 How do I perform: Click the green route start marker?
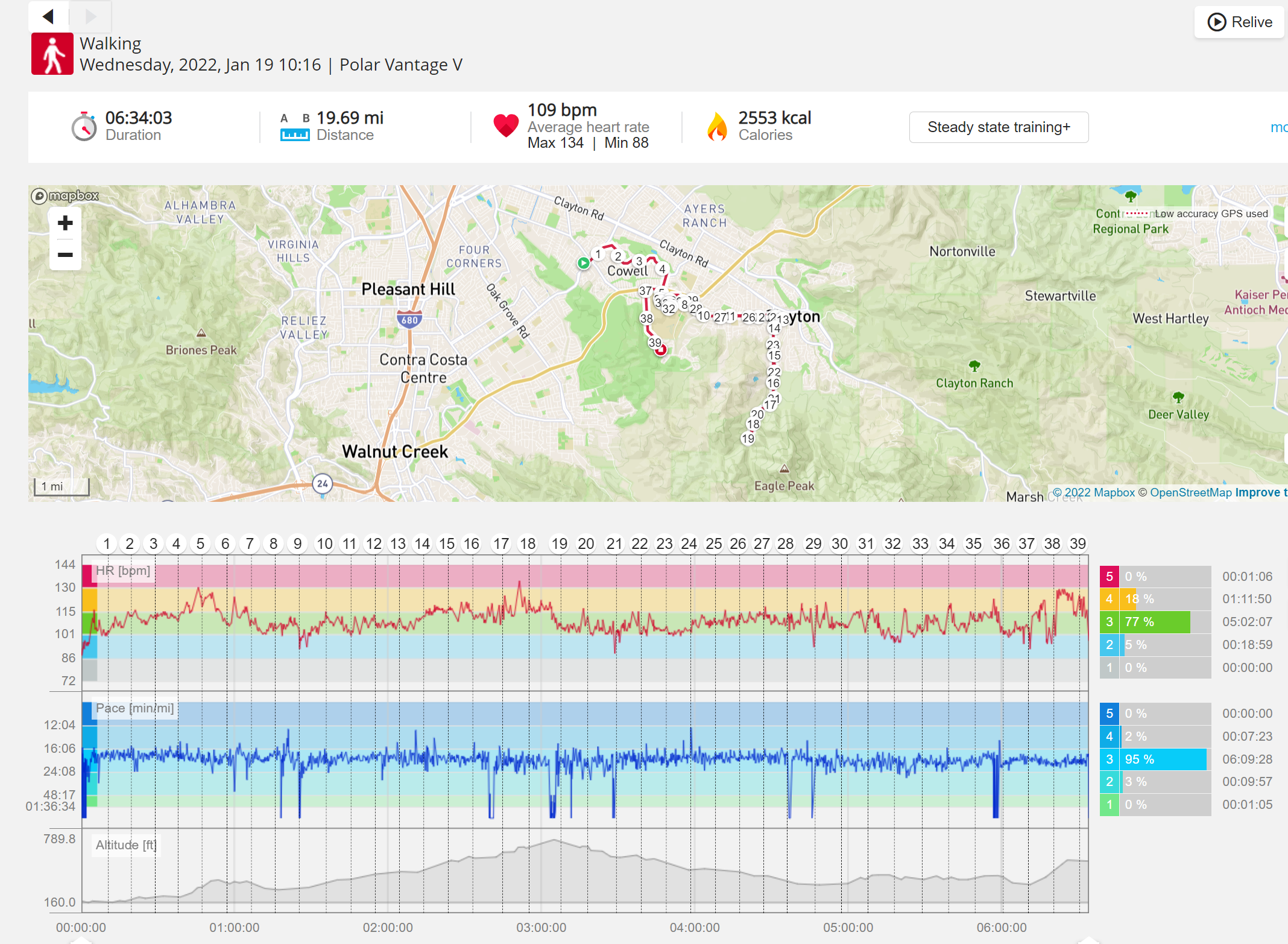583,263
